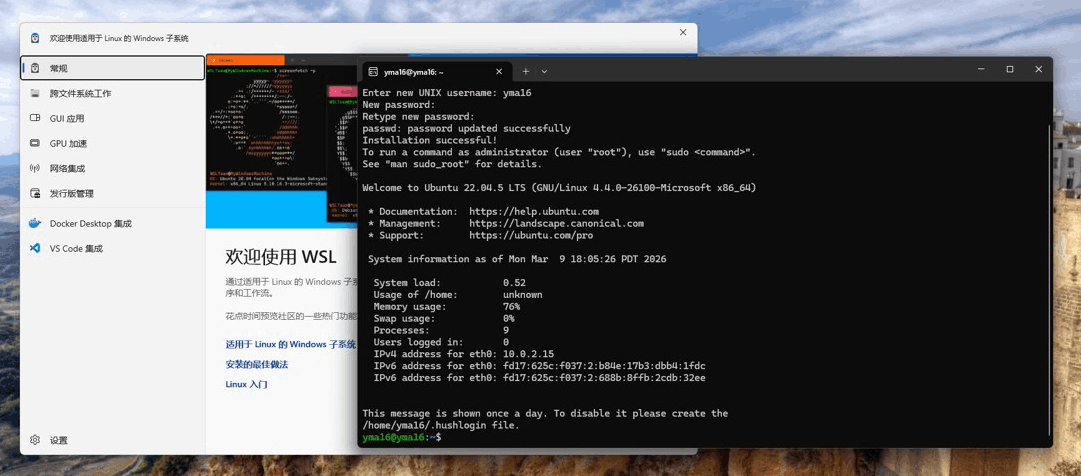Open the 安装的最佳做法 link
1081x476 pixels.
click(x=256, y=364)
